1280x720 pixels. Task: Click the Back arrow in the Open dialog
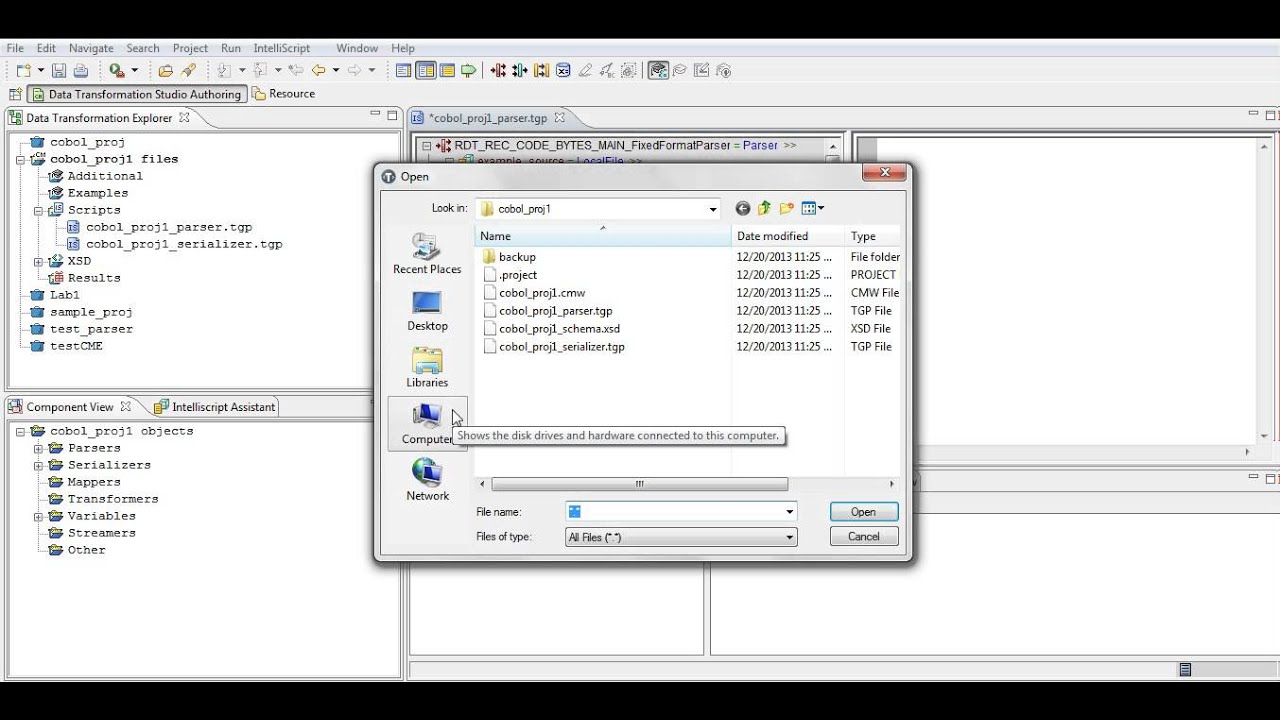point(742,208)
